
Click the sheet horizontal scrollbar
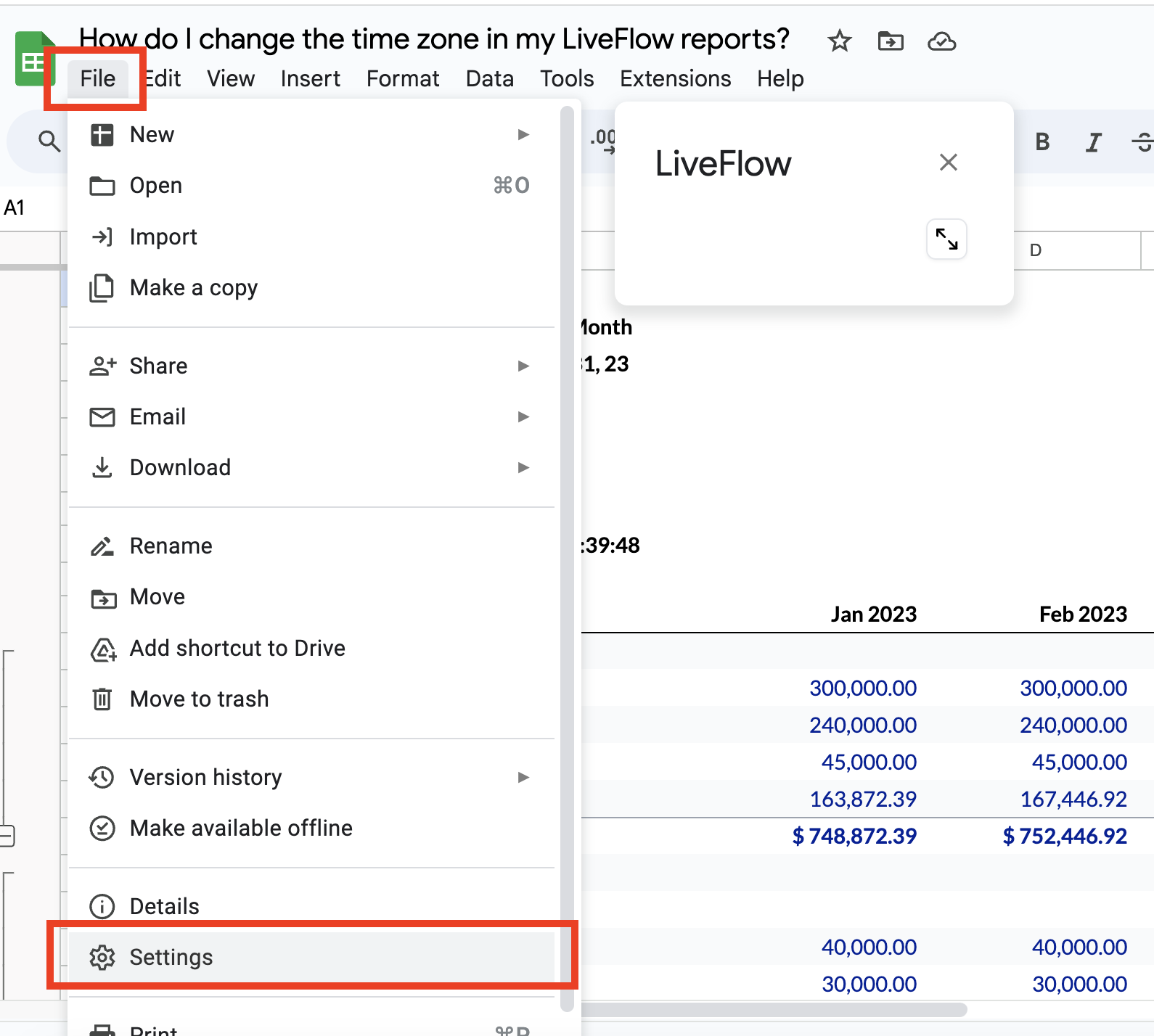coord(774,1010)
